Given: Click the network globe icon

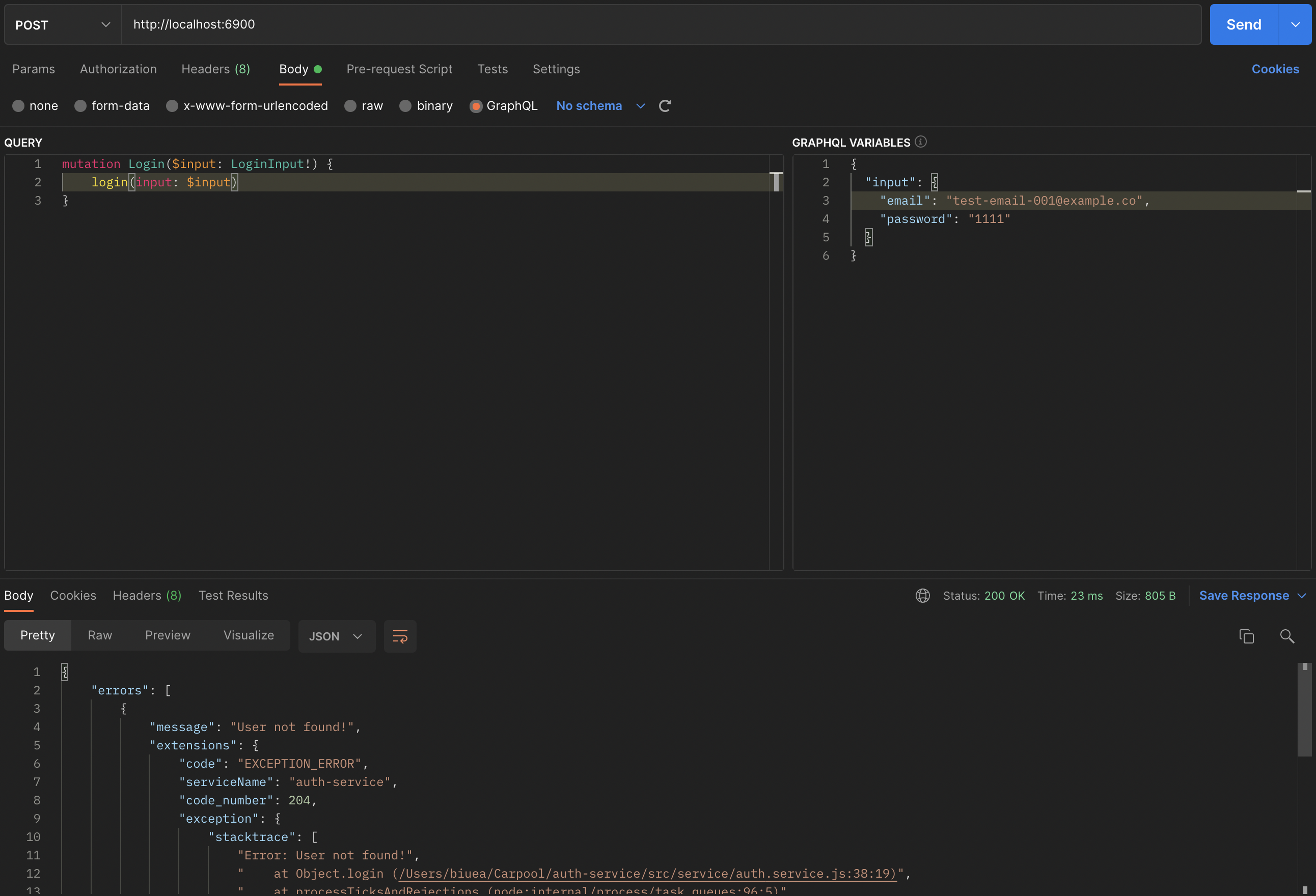Looking at the screenshot, I should [922, 596].
